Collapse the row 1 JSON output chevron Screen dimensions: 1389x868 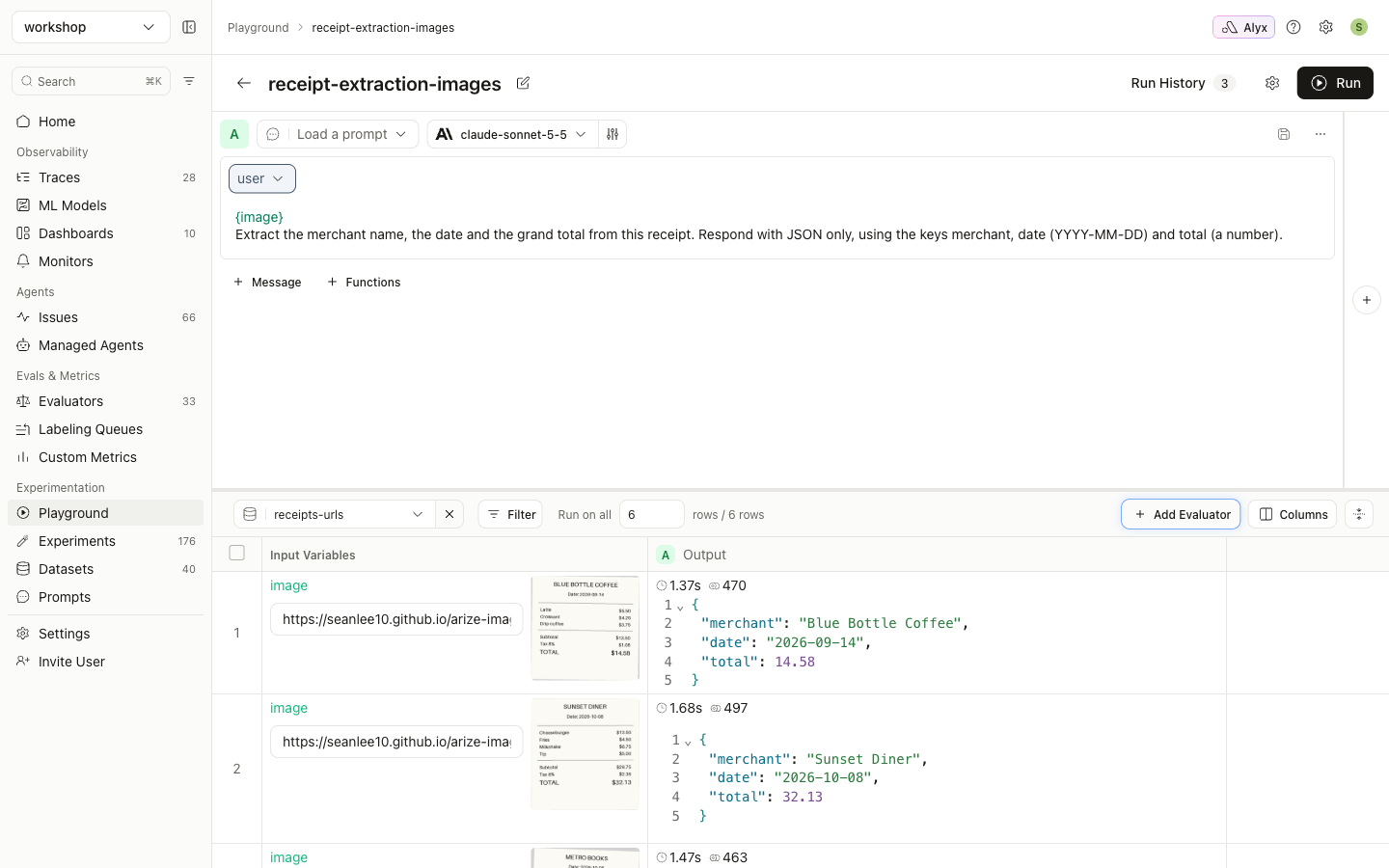click(680, 607)
